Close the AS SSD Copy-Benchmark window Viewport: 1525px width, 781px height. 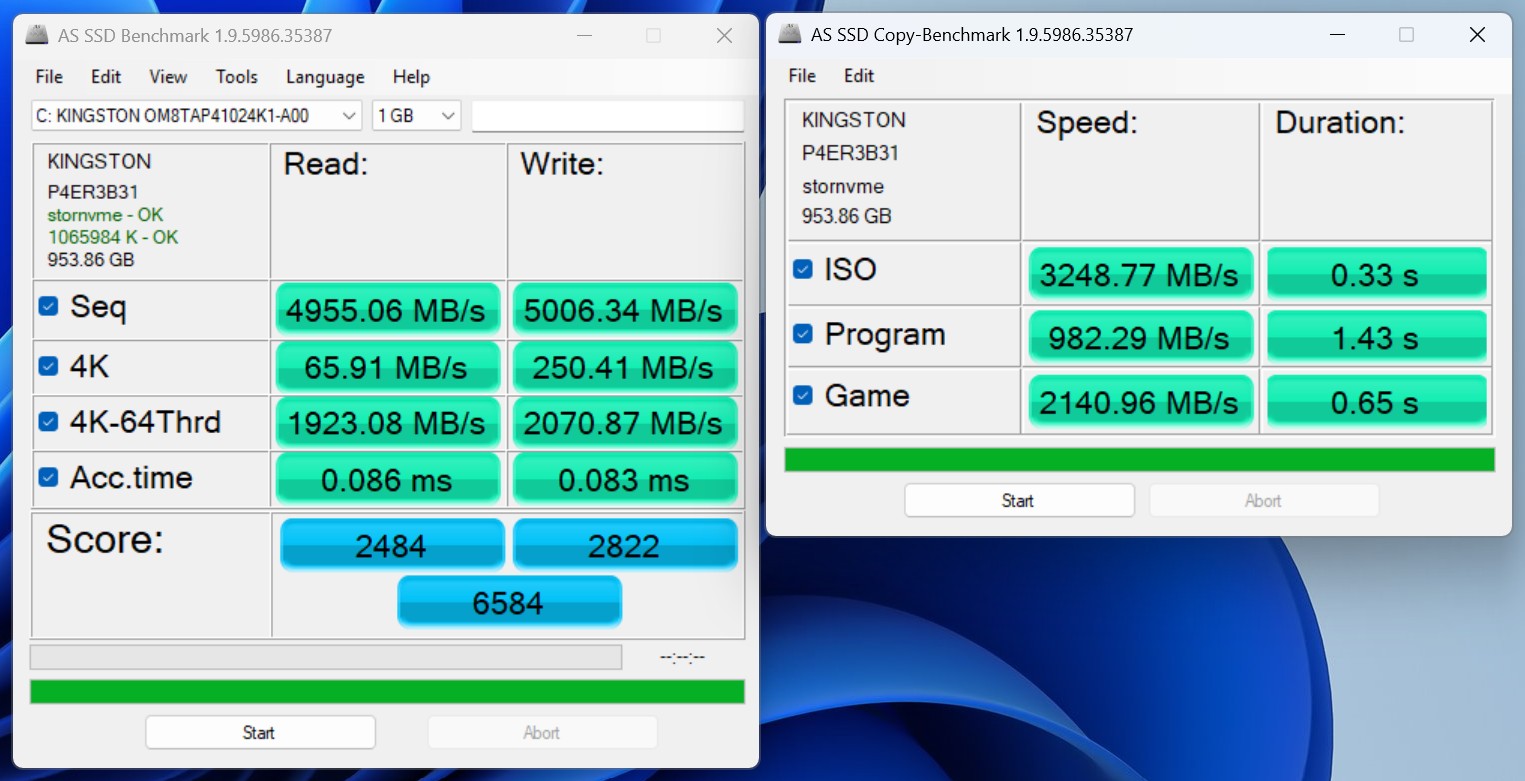click(1476, 34)
